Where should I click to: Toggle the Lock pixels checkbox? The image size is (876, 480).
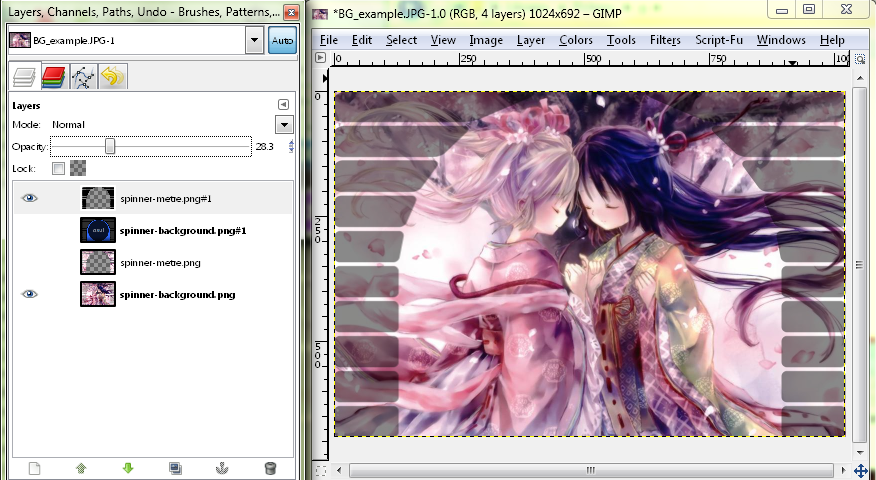(x=58, y=168)
